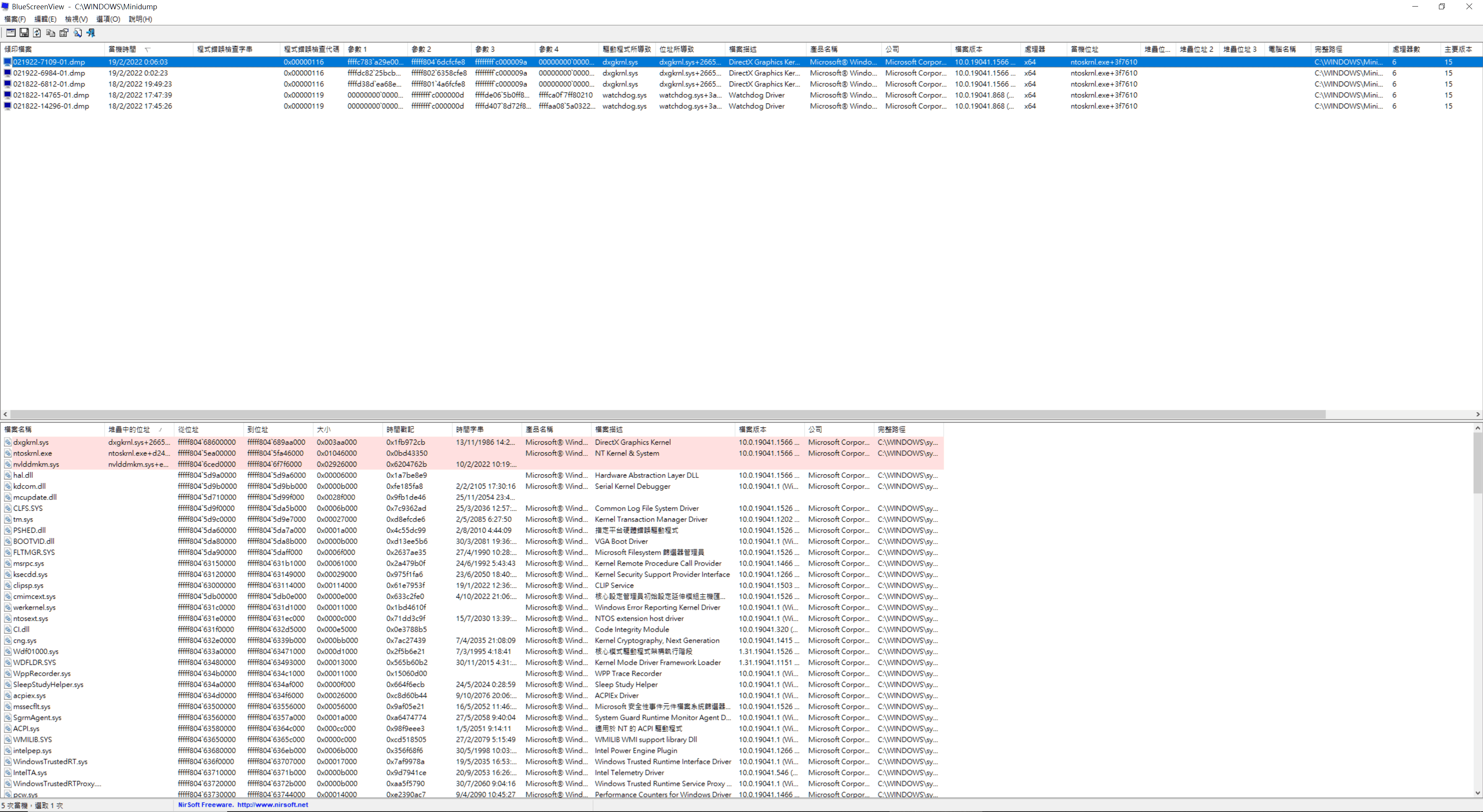Click the Properties toolbar icon
Screen dimensions: 1483x812
(64, 33)
